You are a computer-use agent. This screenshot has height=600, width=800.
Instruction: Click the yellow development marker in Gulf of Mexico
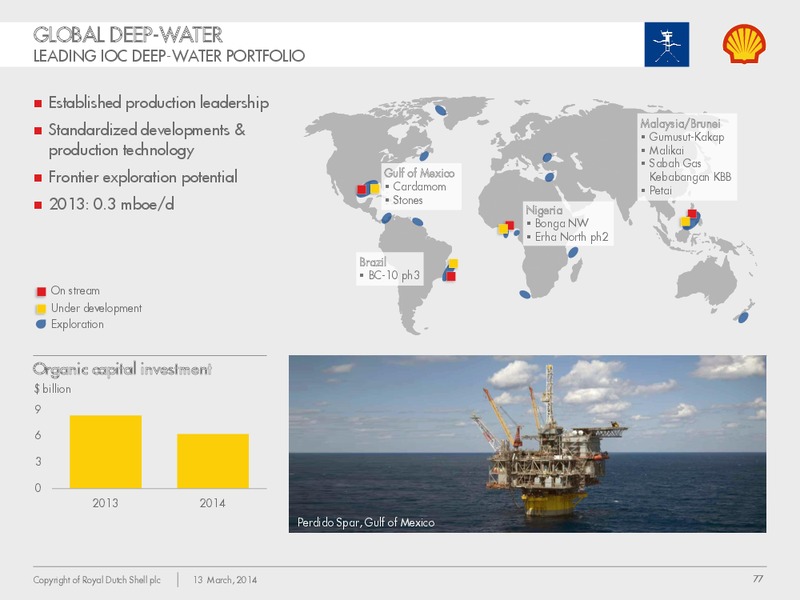point(374,189)
